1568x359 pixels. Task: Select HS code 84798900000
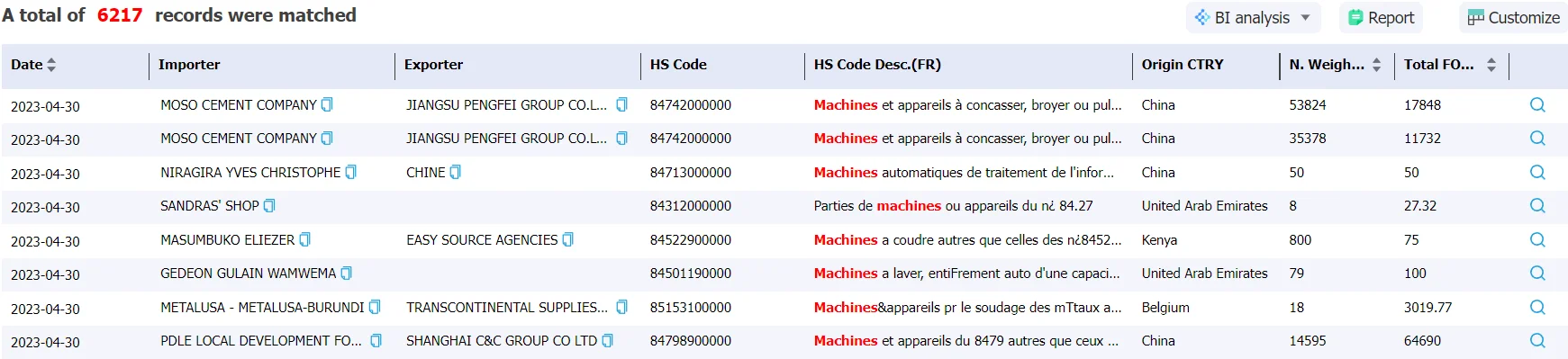point(691,341)
